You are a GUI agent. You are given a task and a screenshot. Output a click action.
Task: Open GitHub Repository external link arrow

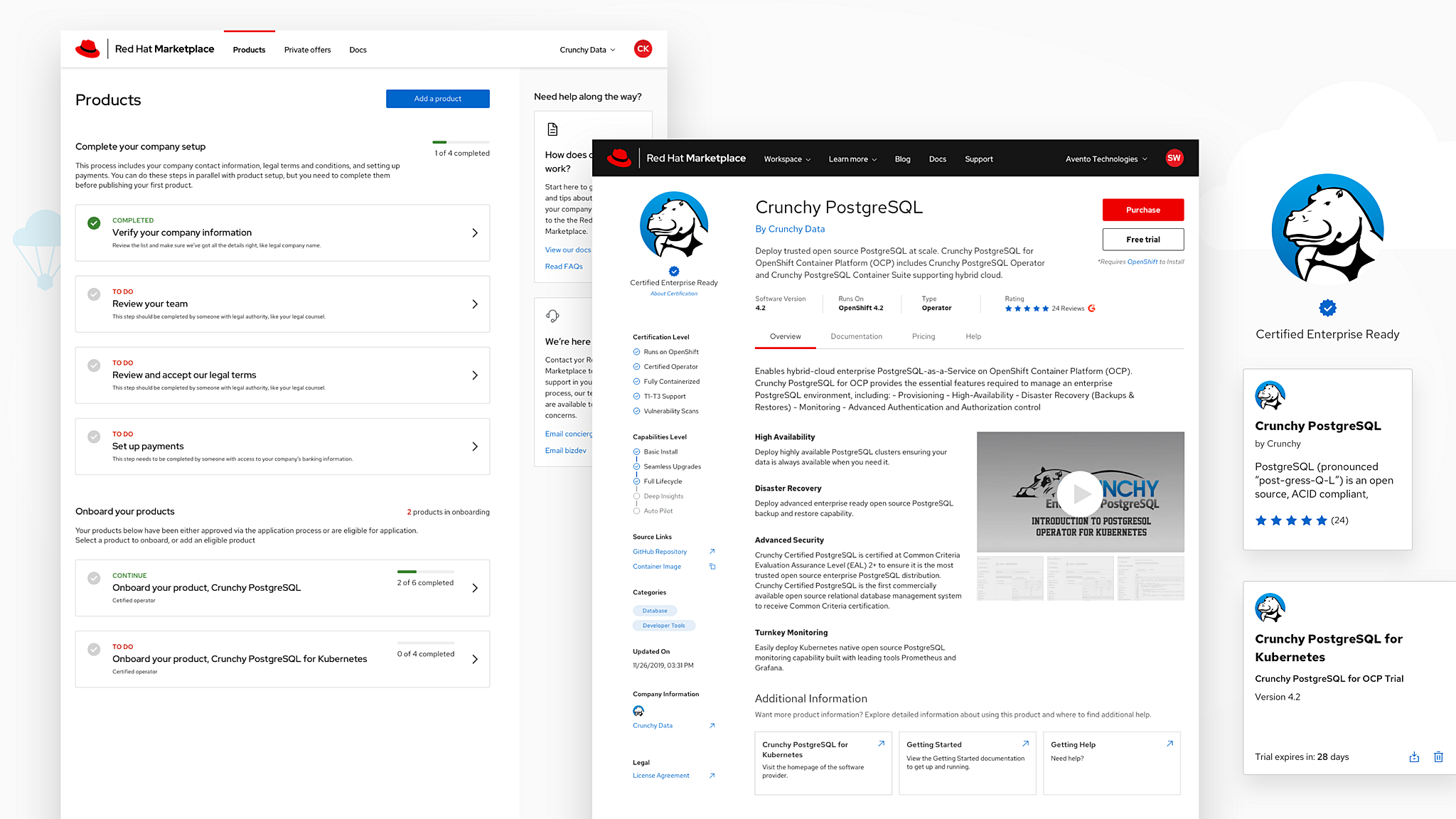pyautogui.click(x=712, y=552)
